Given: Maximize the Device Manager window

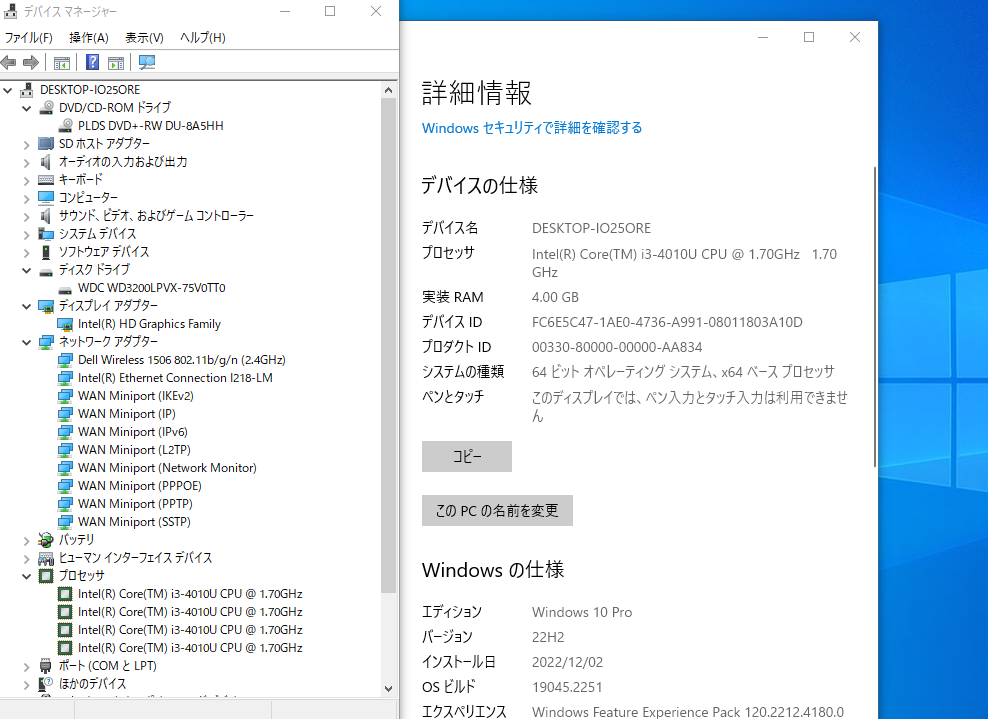Looking at the screenshot, I should pos(330,11).
